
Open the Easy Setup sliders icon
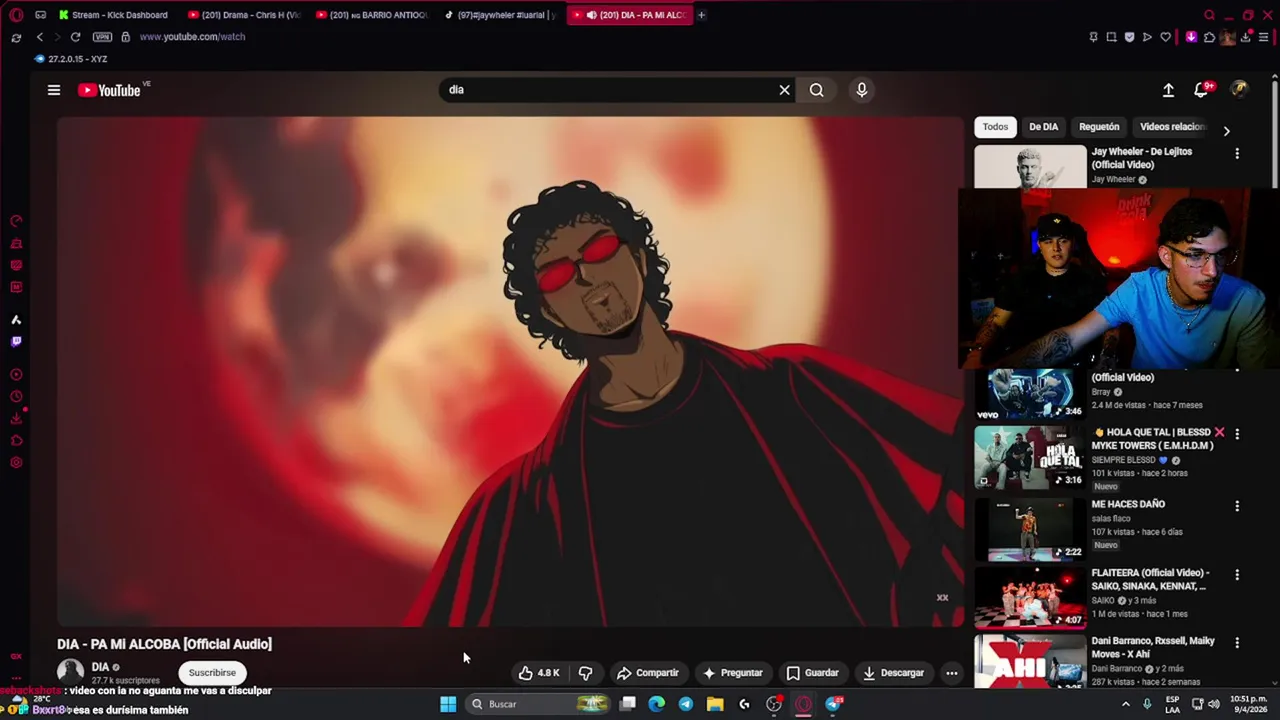pos(1264,37)
